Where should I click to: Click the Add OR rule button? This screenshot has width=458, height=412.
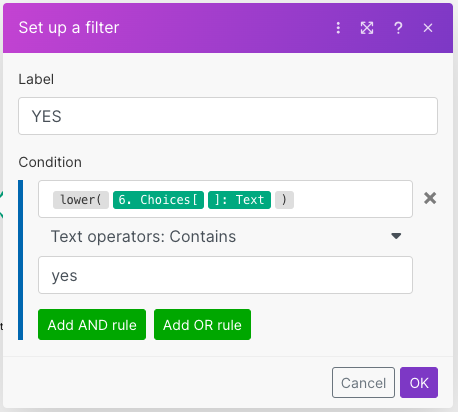202,325
